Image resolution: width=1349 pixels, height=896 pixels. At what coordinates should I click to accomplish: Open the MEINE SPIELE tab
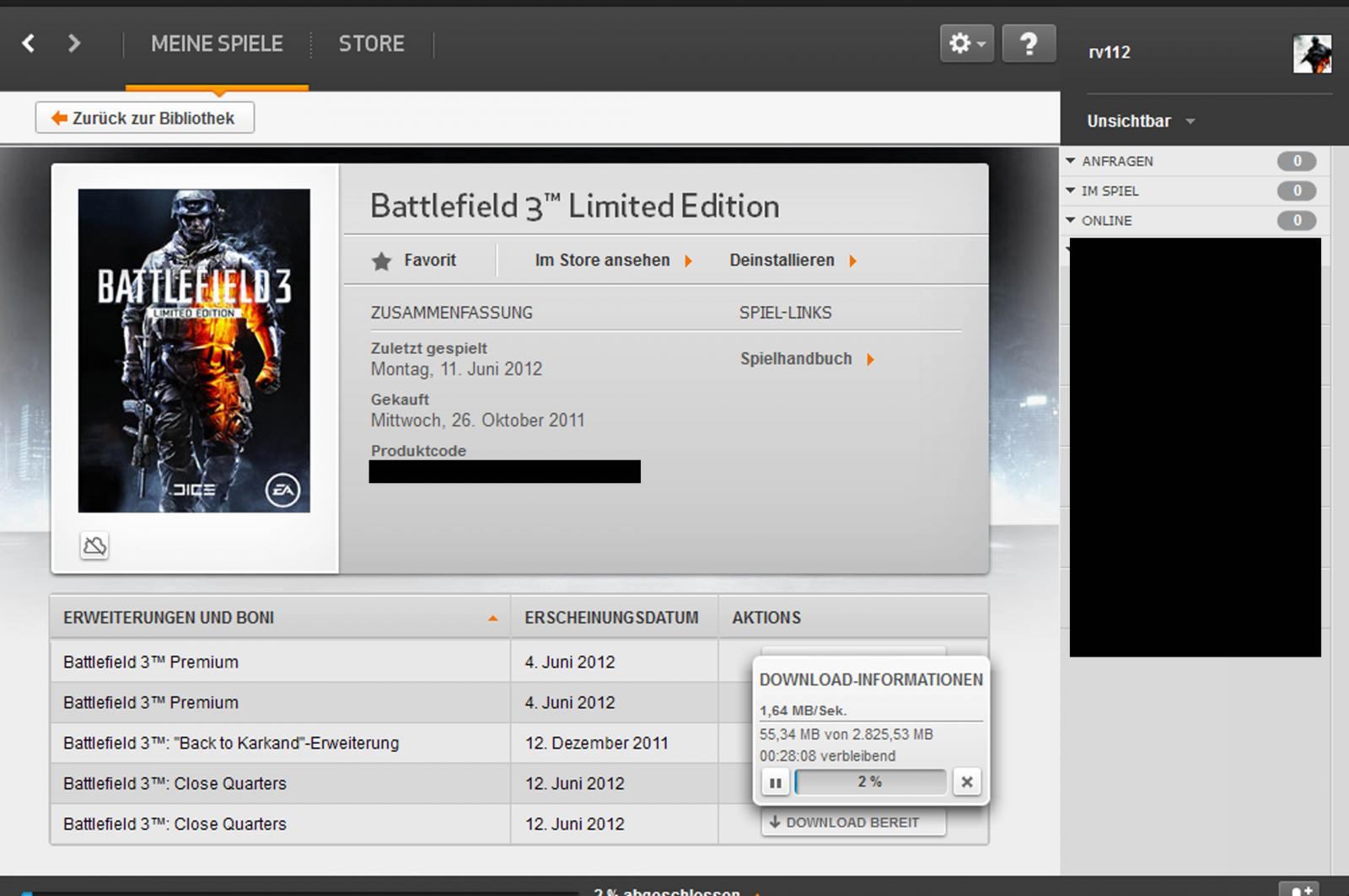[217, 44]
